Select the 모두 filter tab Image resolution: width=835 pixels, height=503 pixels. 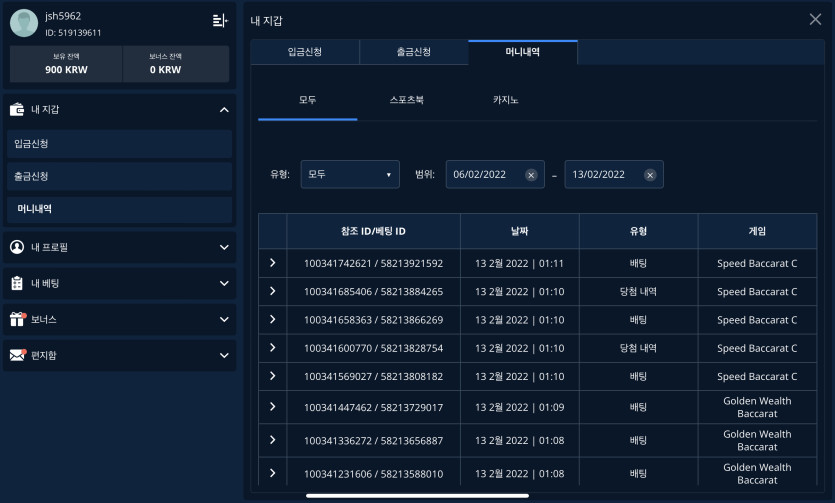(307, 100)
